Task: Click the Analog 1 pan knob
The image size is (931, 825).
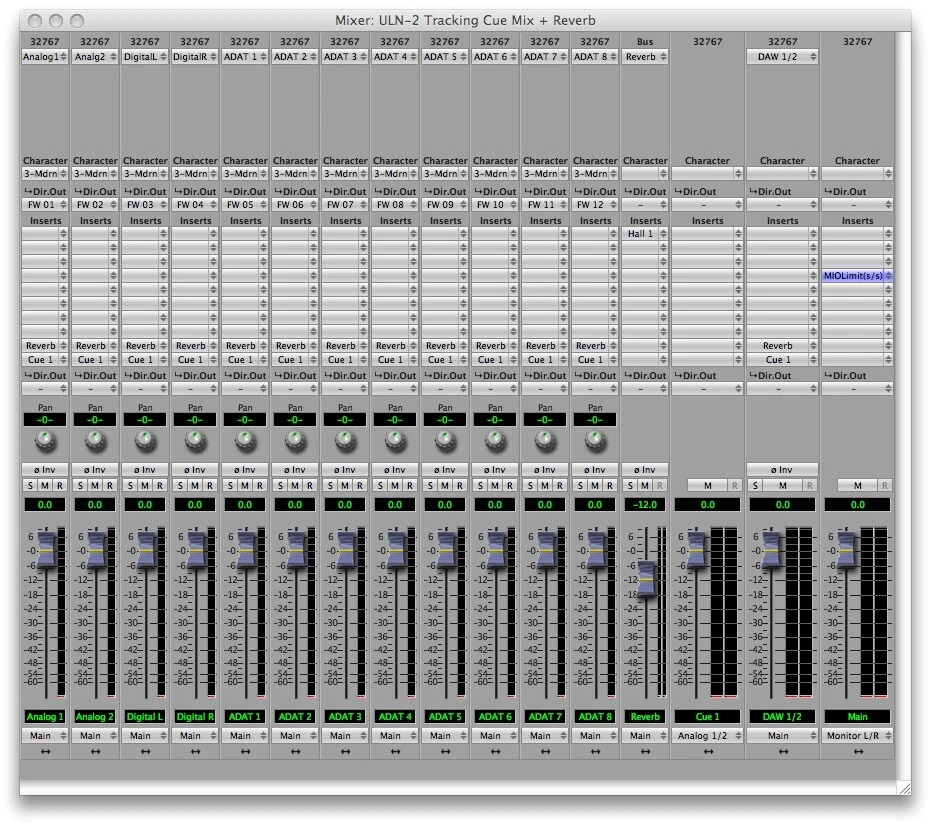Action: point(45,441)
